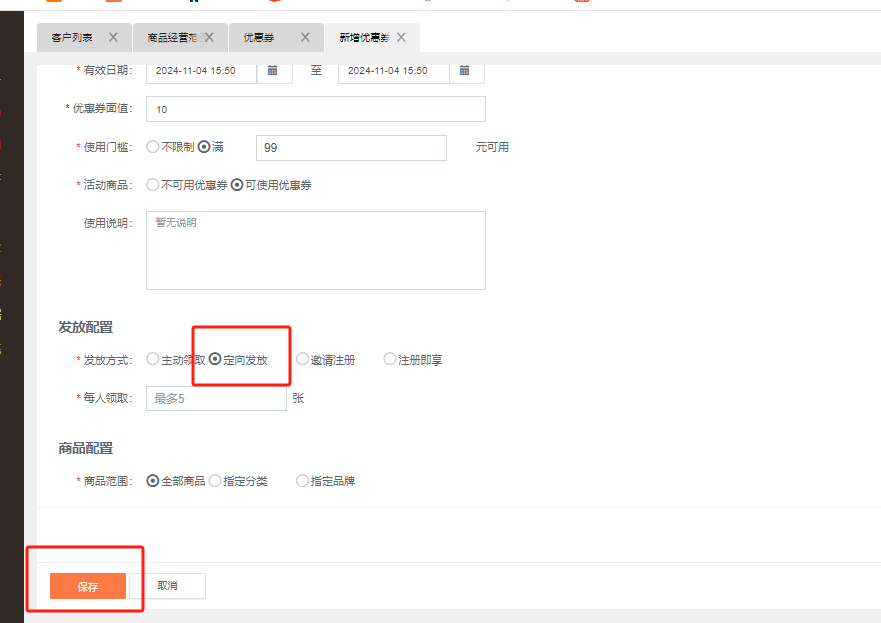
Task: Switch to the 客户列表 tab
Action: click(73, 38)
